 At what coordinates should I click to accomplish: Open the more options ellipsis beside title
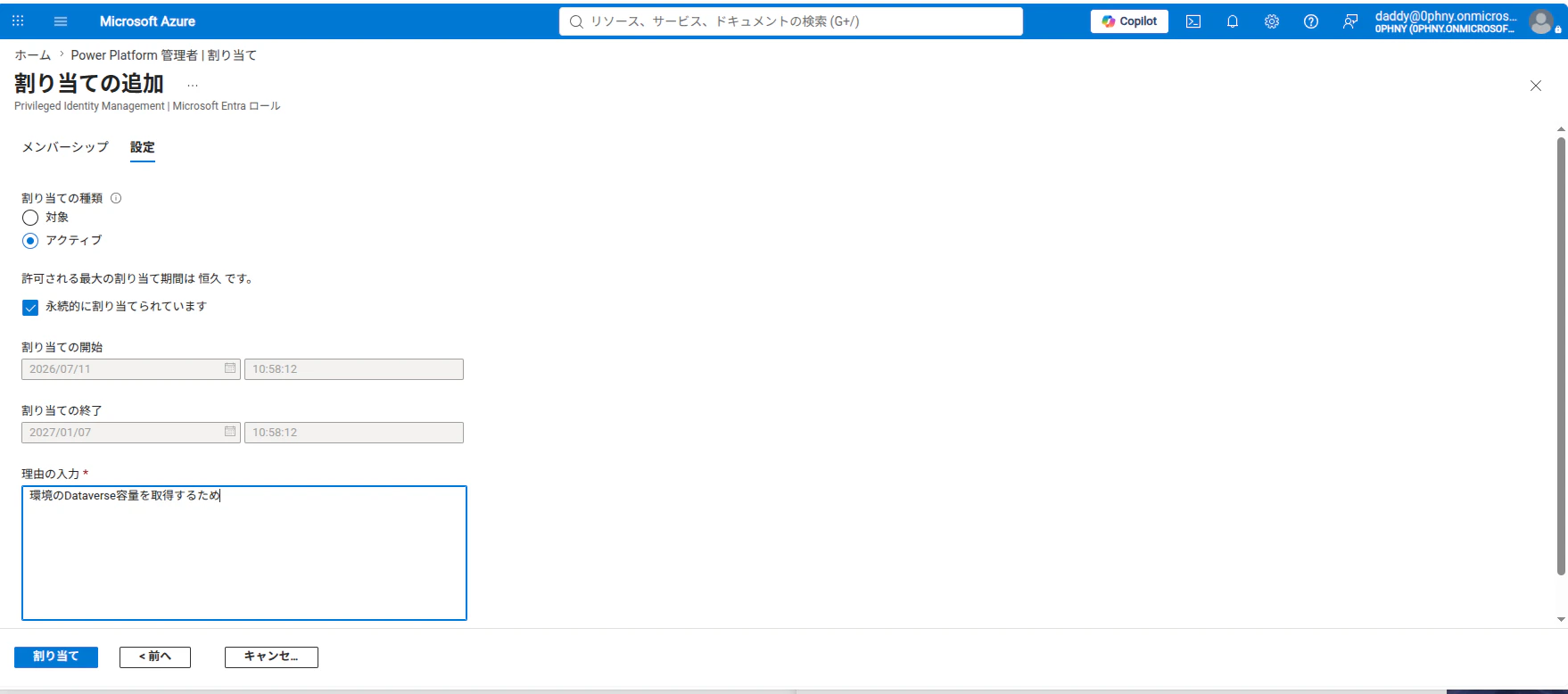point(193,85)
